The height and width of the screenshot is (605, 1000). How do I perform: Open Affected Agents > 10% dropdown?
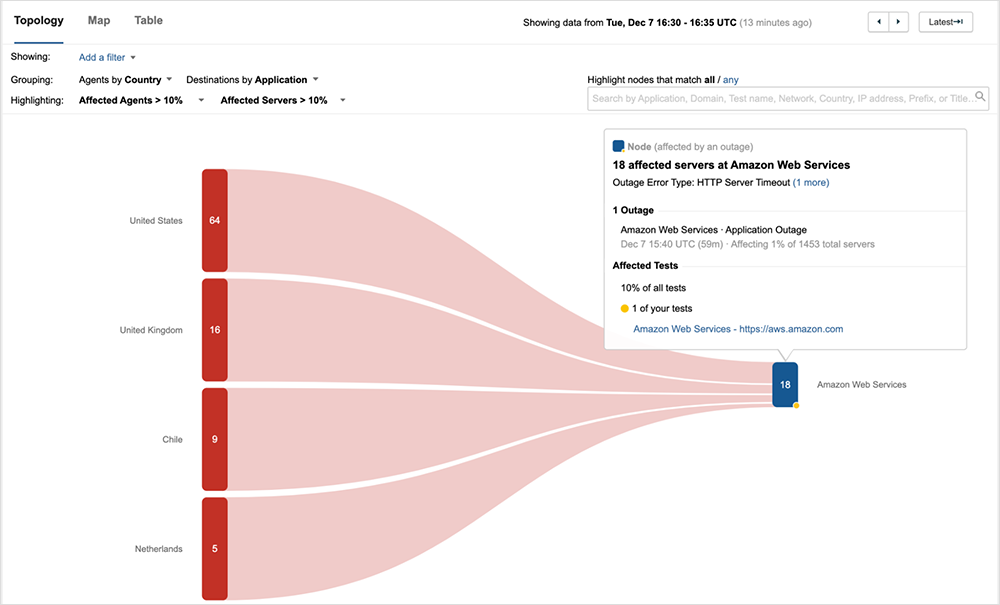pyautogui.click(x=141, y=100)
